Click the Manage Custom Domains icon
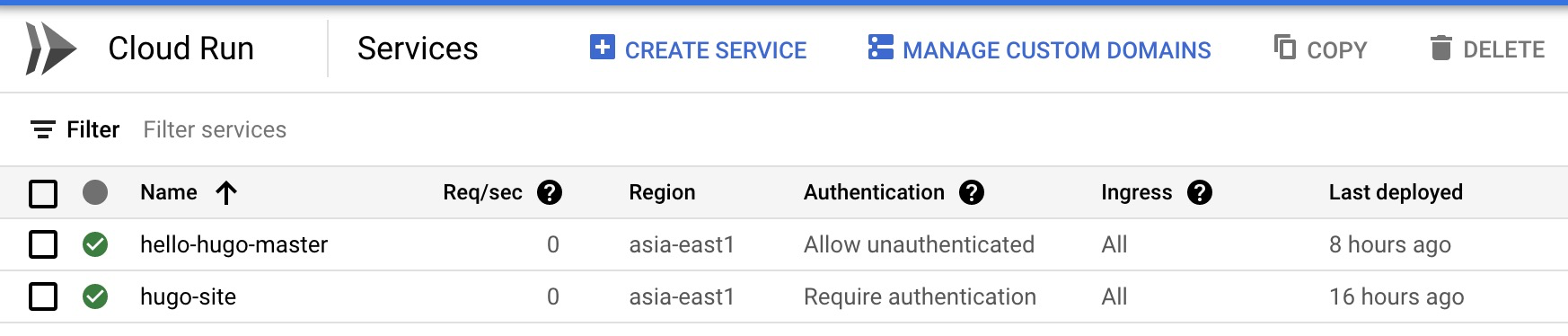1568x336 pixels. [x=881, y=47]
